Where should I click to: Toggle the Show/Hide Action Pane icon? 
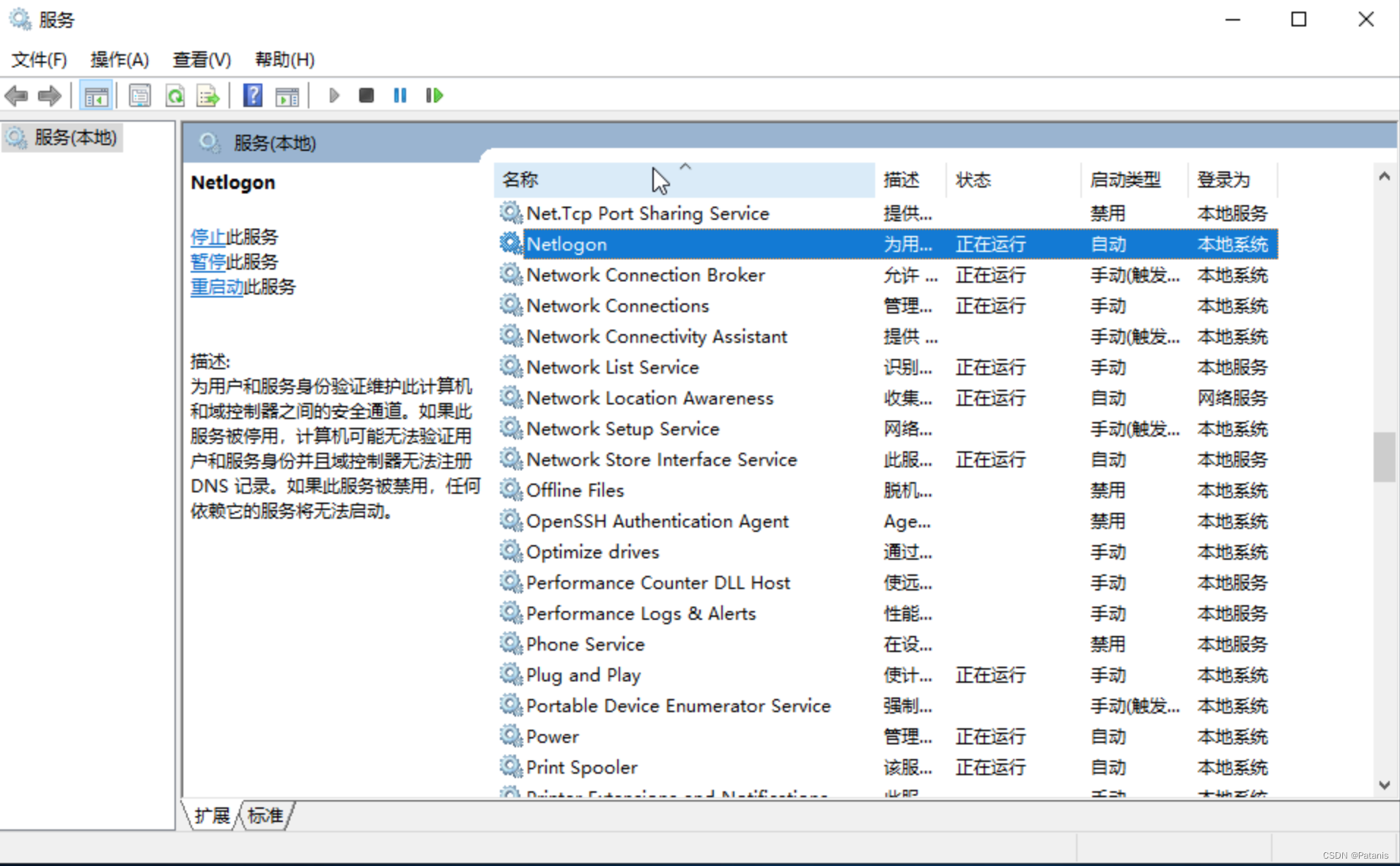tap(287, 95)
